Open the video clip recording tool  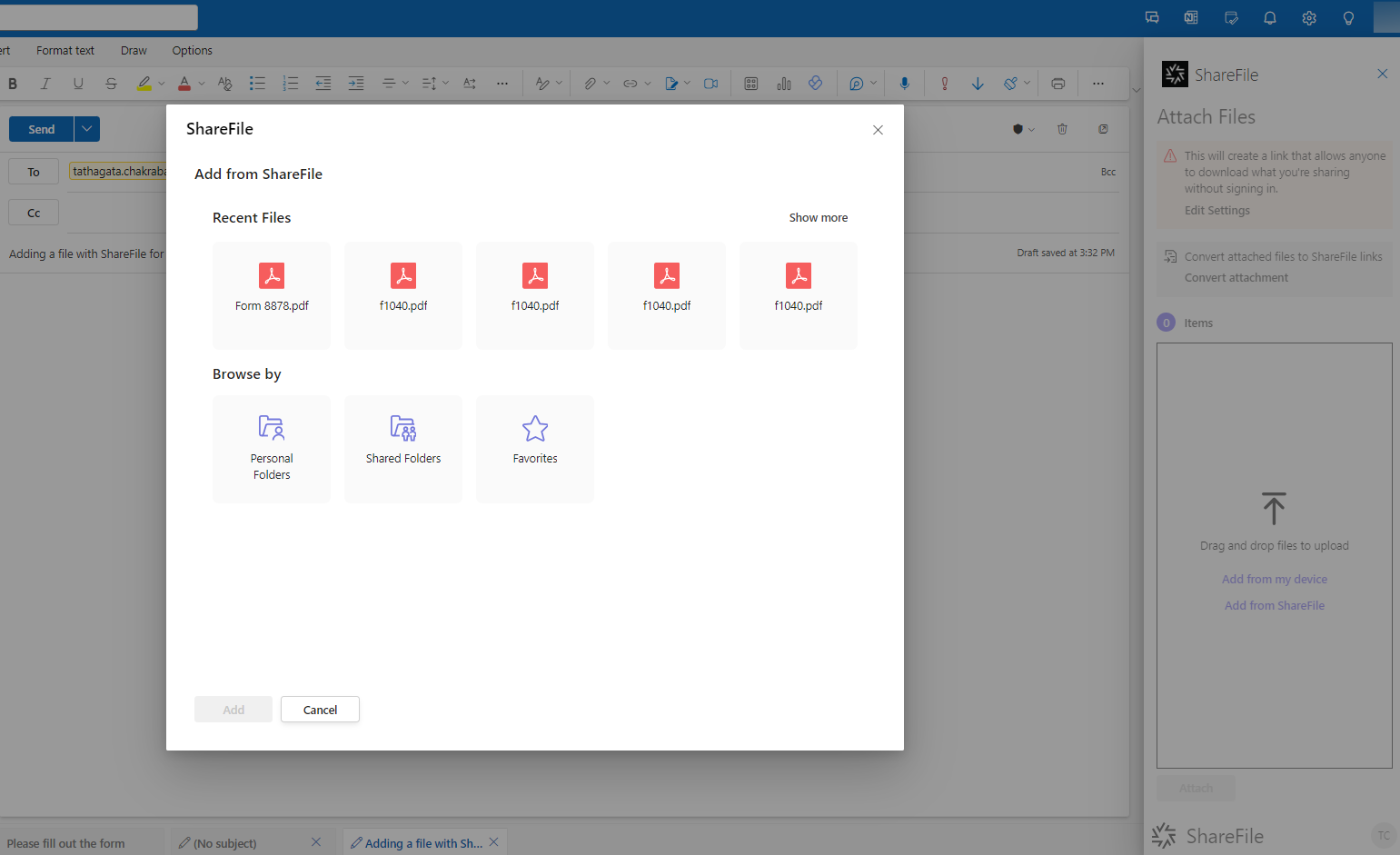click(711, 84)
